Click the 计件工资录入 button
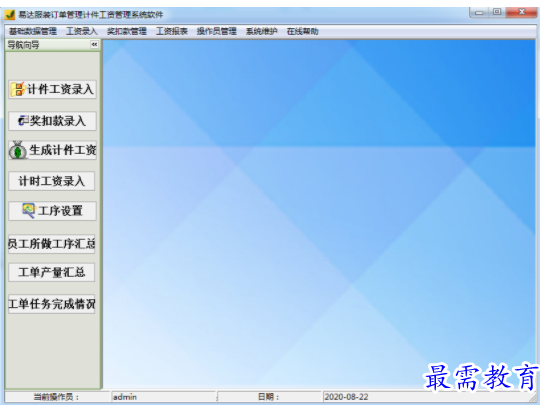 pyautogui.click(x=52, y=89)
